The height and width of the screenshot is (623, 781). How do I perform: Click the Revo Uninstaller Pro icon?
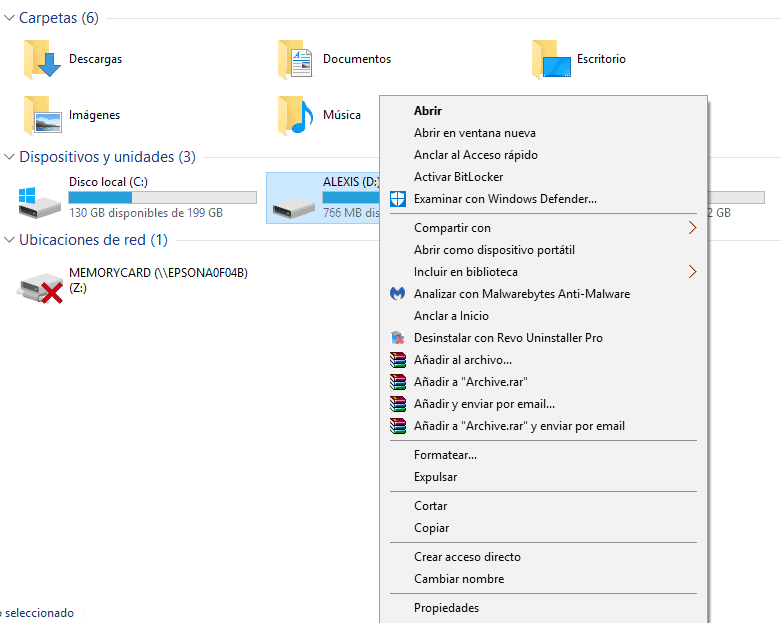[397, 338]
